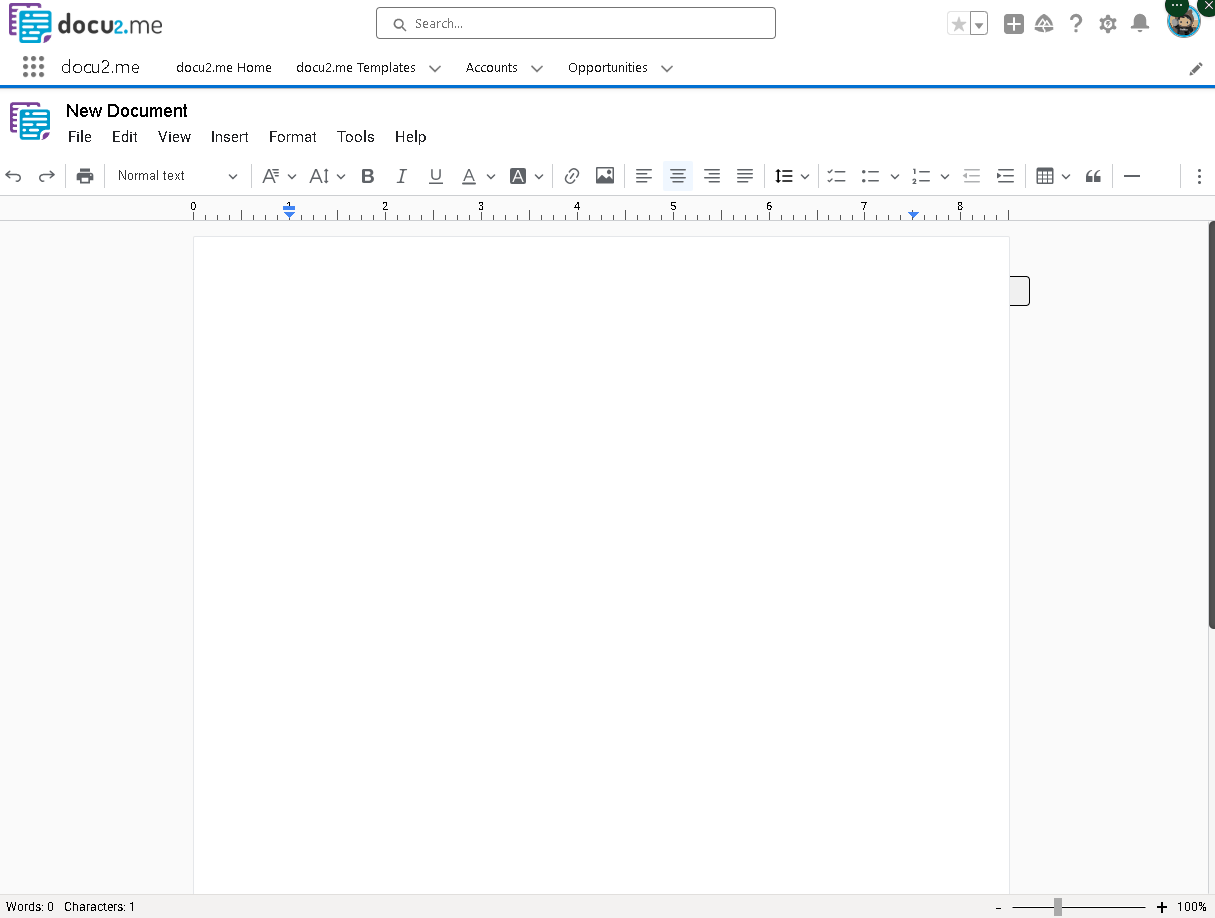Open the Format menu
The height and width of the screenshot is (918, 1215).
click(x=293, y=137)
